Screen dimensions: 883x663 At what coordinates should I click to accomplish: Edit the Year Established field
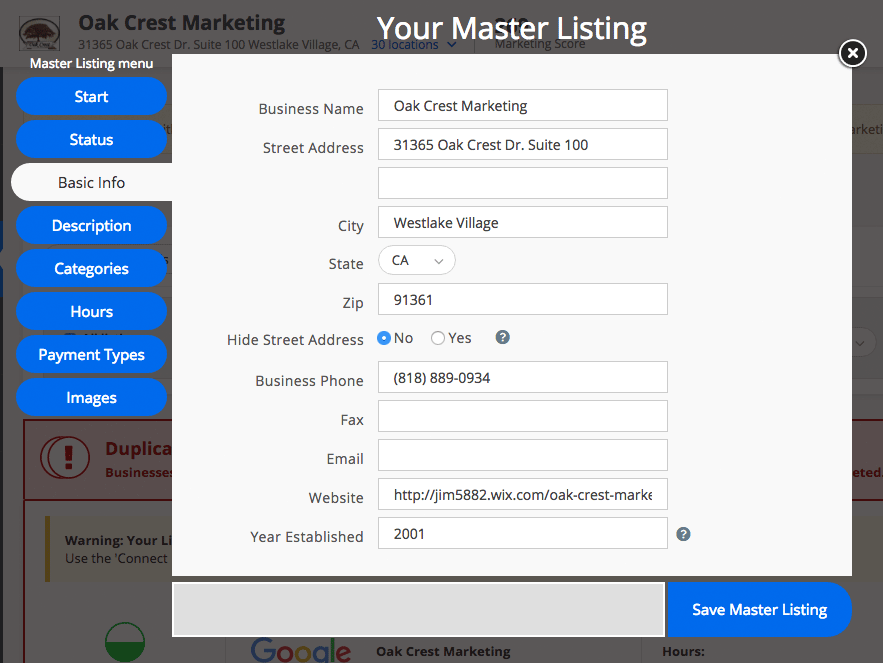coord(523,533)
